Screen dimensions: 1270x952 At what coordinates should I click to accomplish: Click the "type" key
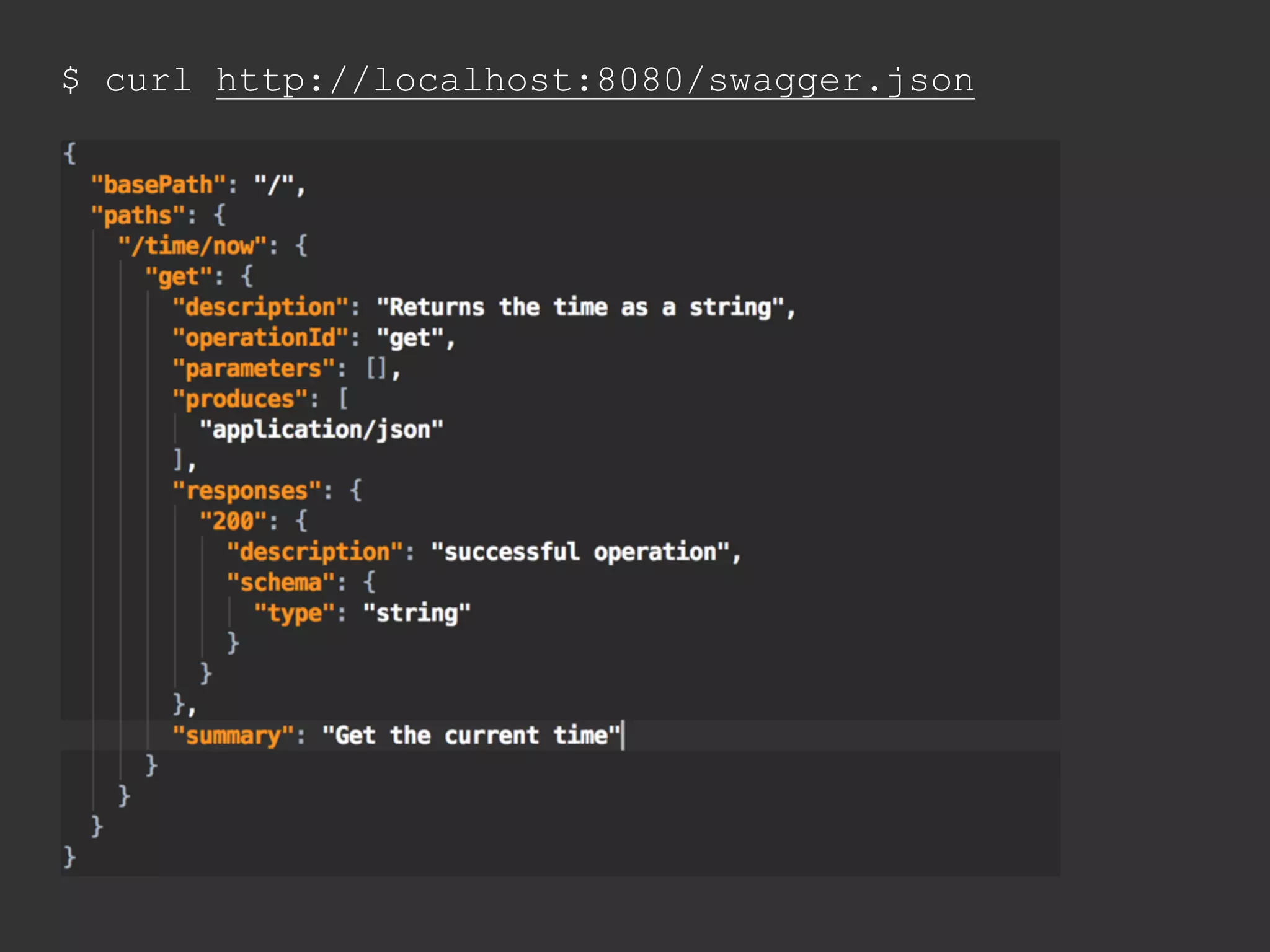pos(295,614)
